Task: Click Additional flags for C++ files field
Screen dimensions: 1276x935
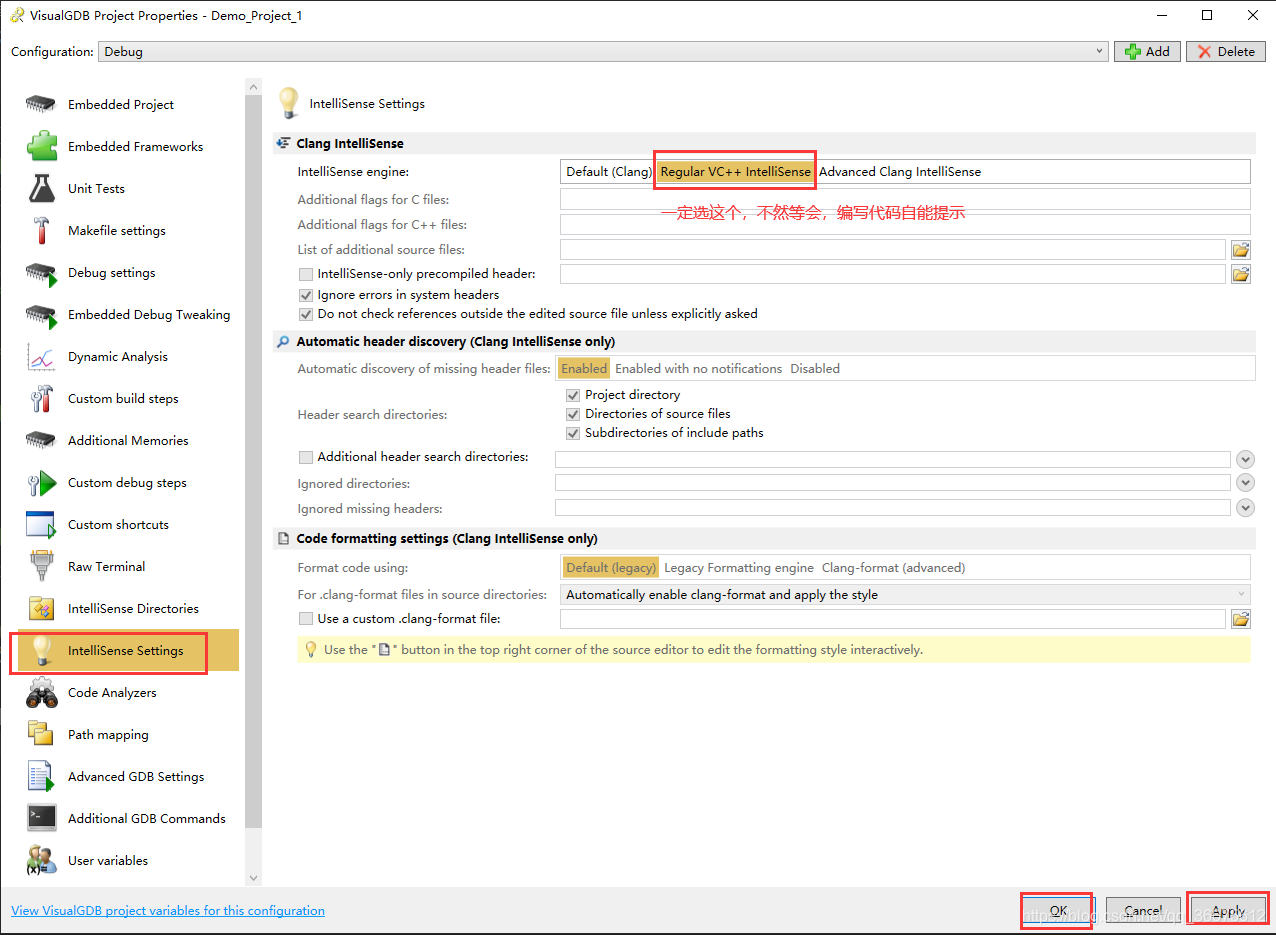Action: tap(905, 224)
